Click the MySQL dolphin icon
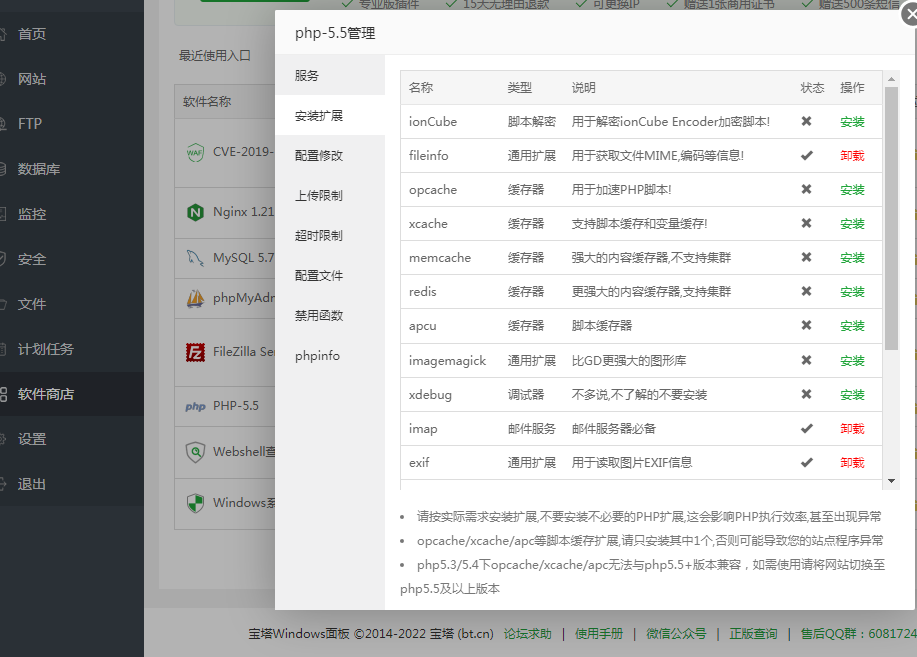Viewport: 917px width, 657px height. click(195, 257)
